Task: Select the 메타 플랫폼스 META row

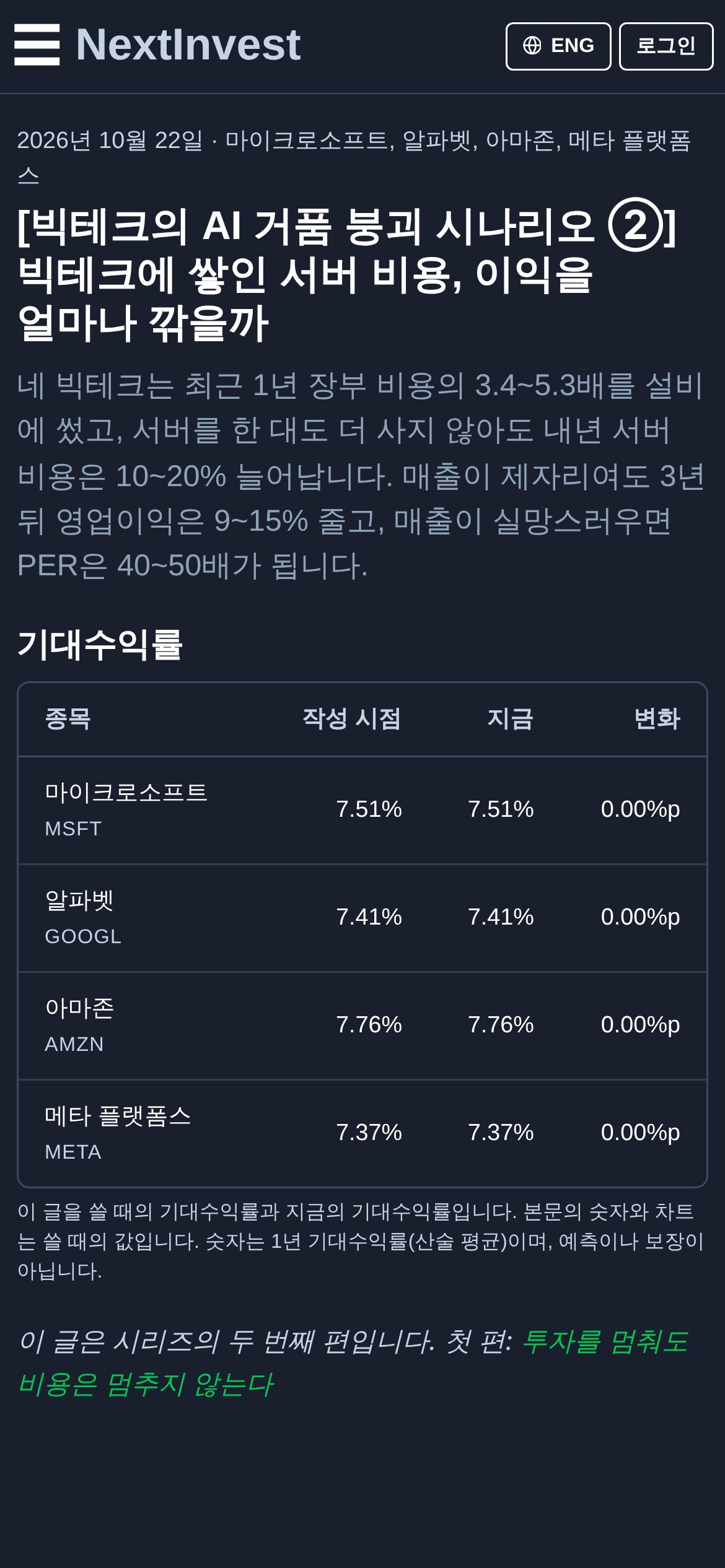Action: pyautogui.click(x=362, y=1133)
